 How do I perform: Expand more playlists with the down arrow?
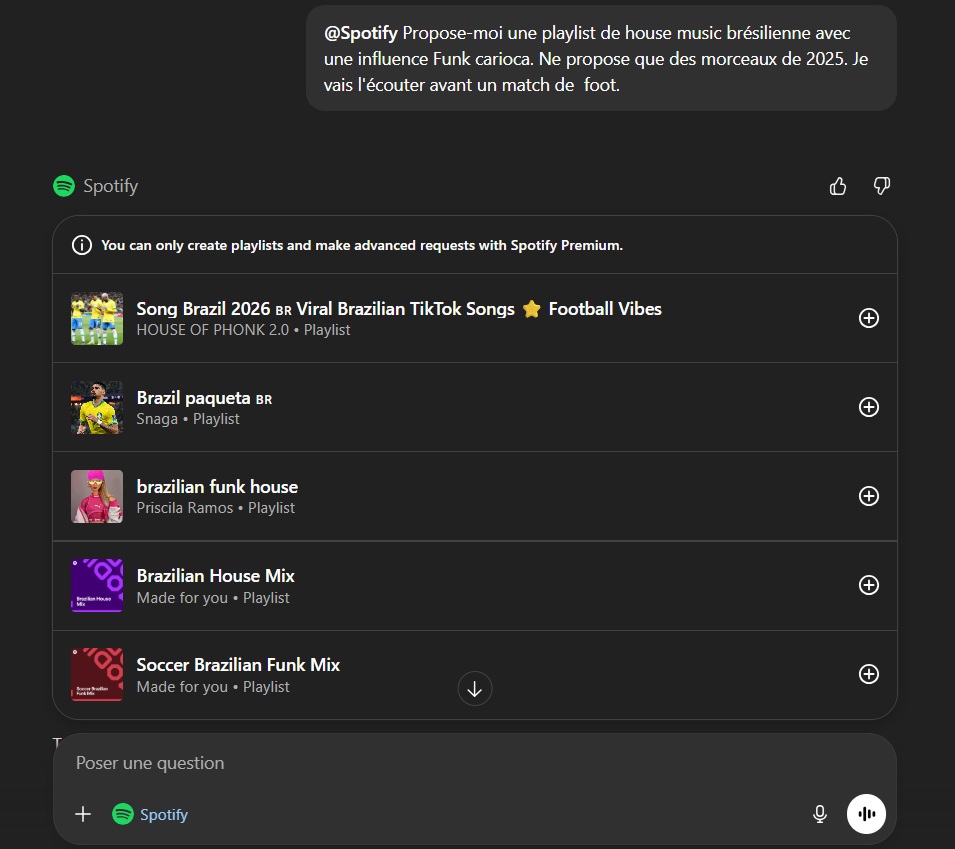[x=474, y=688]
